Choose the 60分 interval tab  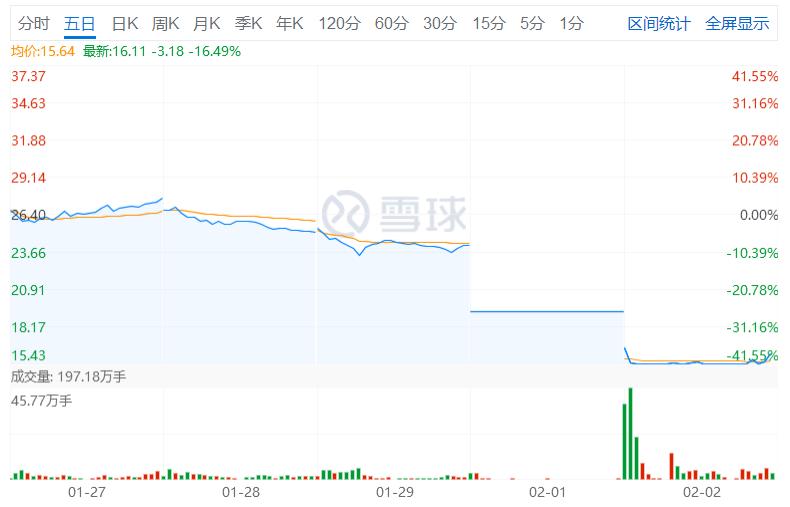coord(391,23)
